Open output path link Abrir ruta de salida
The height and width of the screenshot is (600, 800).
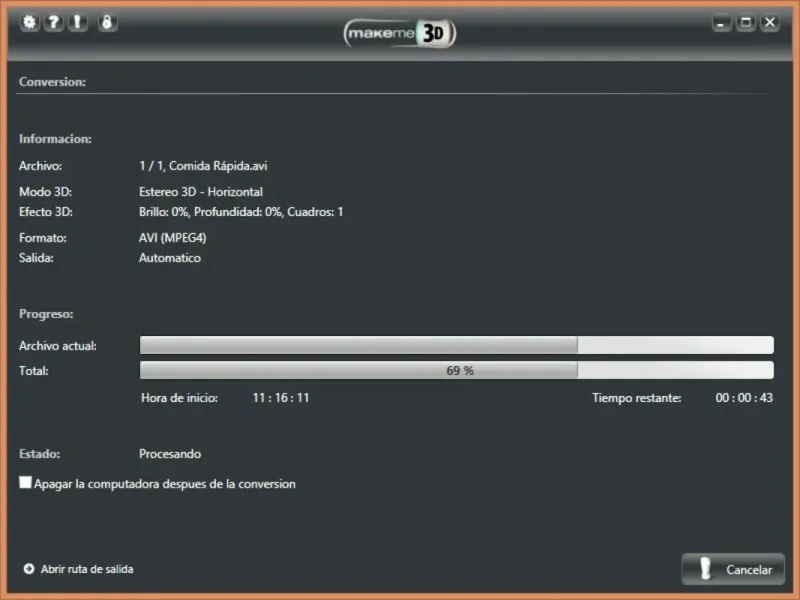click(x=87, y=569)
